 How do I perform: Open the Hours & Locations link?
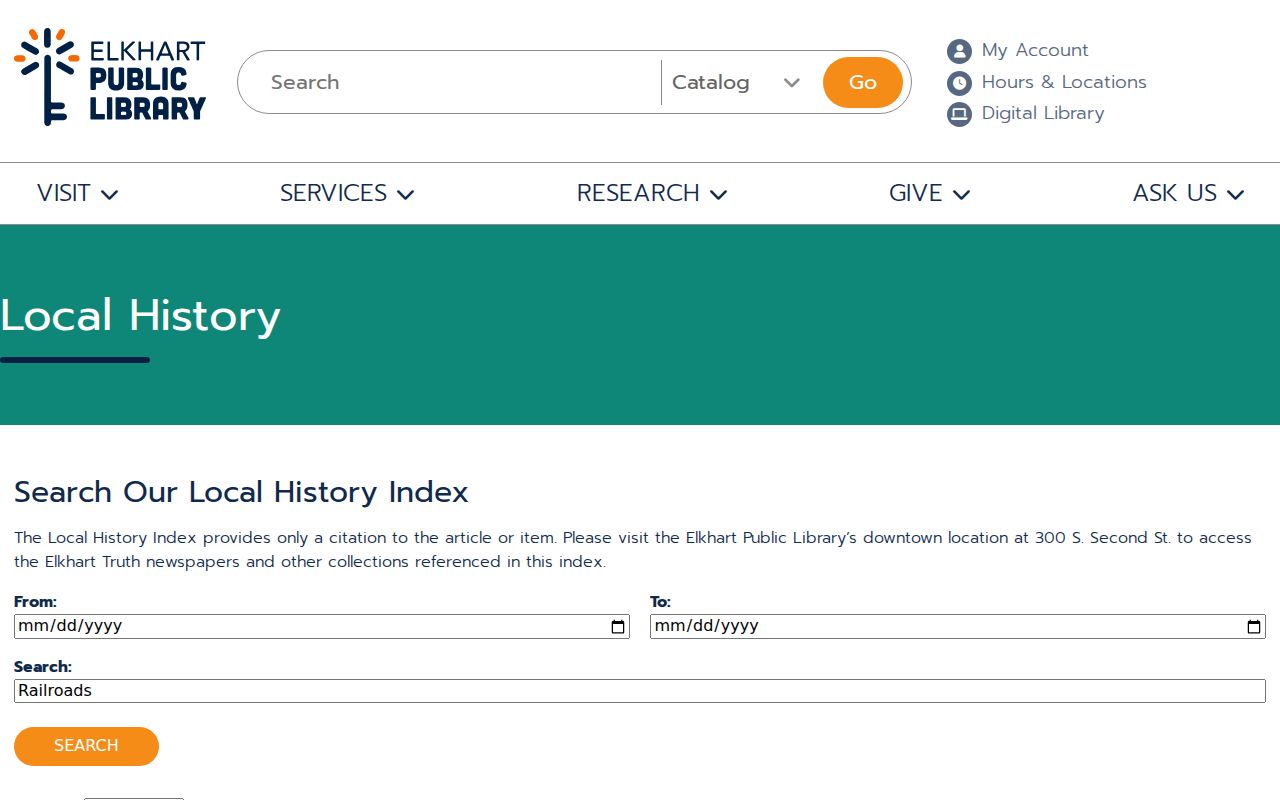click(1064, 82)
